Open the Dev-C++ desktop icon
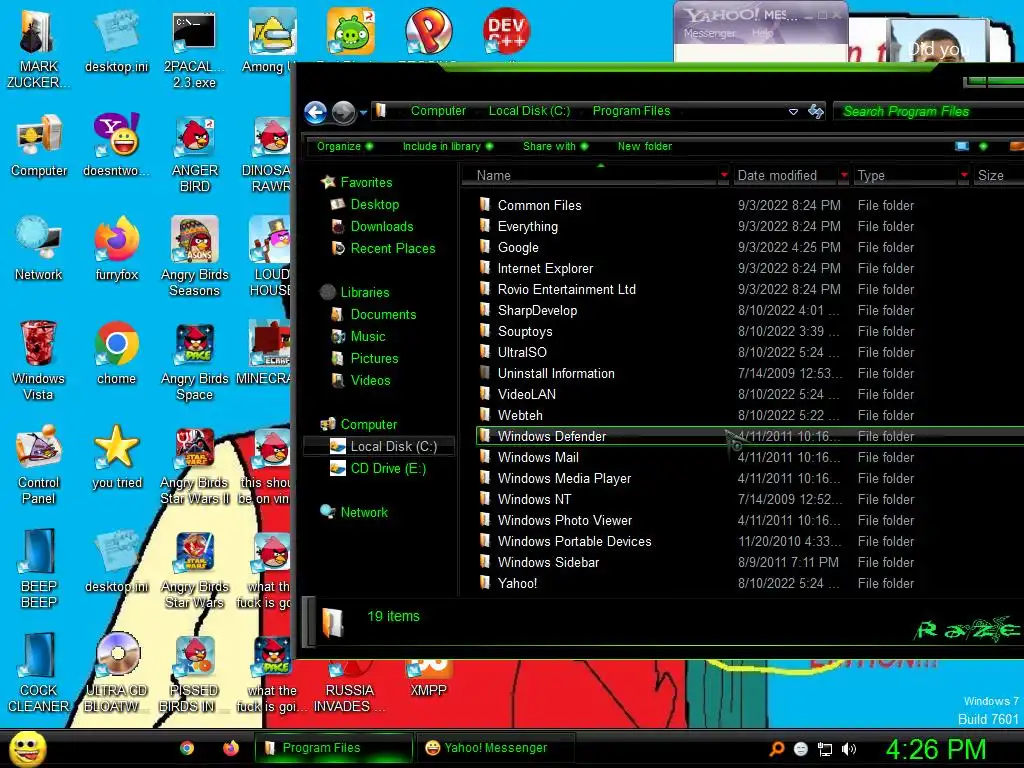Screen dimensions: 1024x768 [x=506, y=31]
